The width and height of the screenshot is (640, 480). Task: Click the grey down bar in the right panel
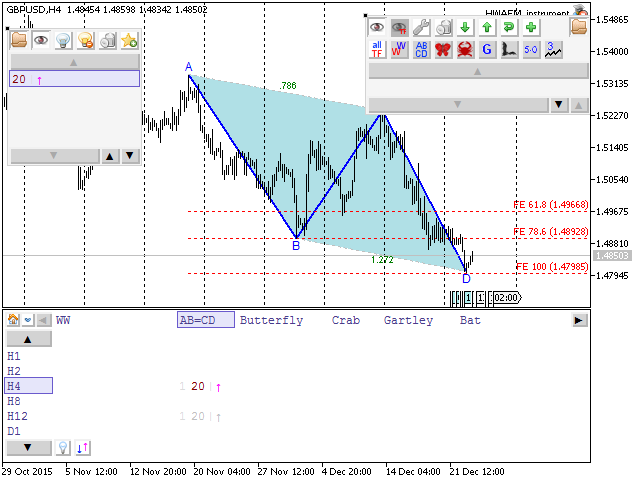click(458, 105)
